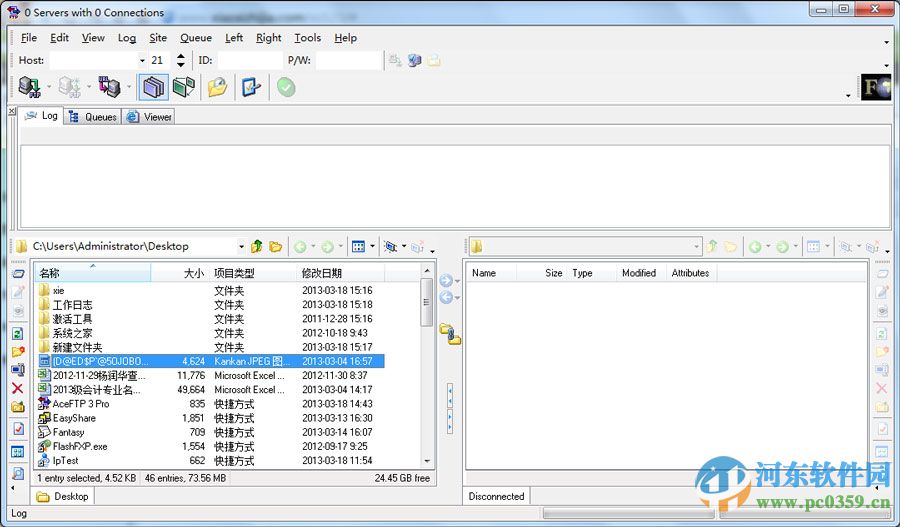Click the computer transfer icon in left sidebar
The height and width of the screenshot is (527, 900).
click(18, 370)
